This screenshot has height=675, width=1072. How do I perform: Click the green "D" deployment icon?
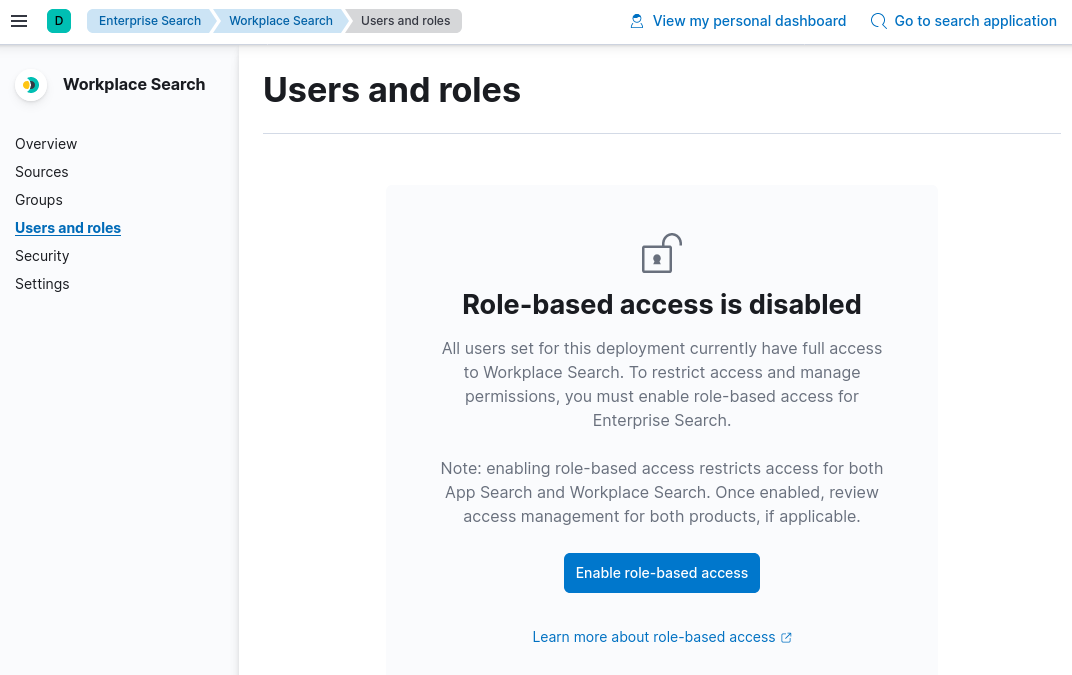58,20
